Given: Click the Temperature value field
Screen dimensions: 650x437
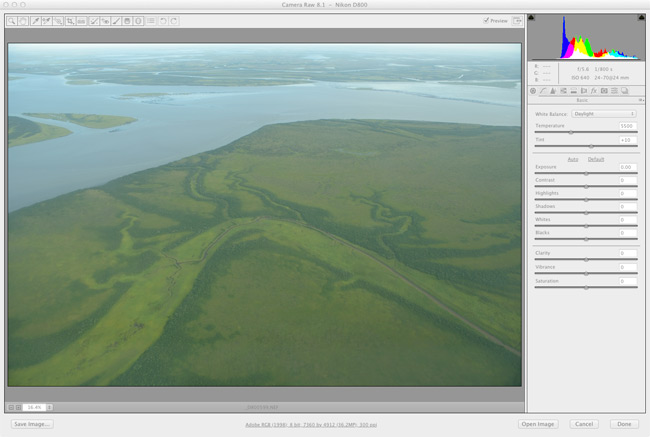Looking at the screenshot, I should tap(627, 126).
